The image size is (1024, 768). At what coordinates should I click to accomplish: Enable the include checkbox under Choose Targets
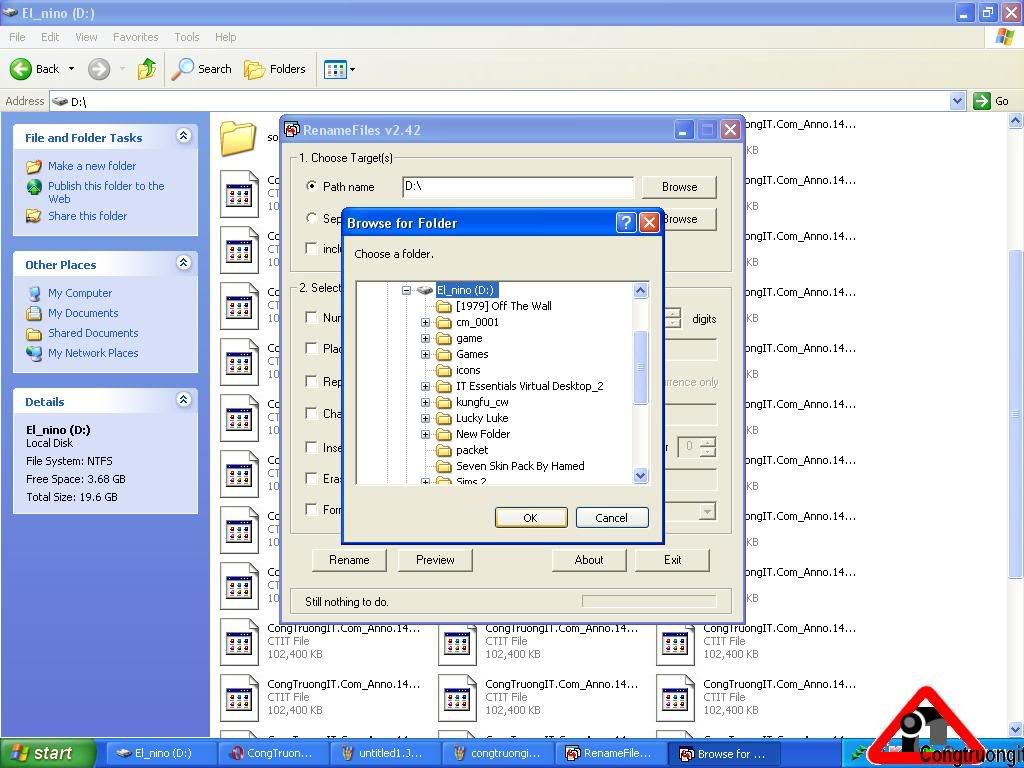312,248
